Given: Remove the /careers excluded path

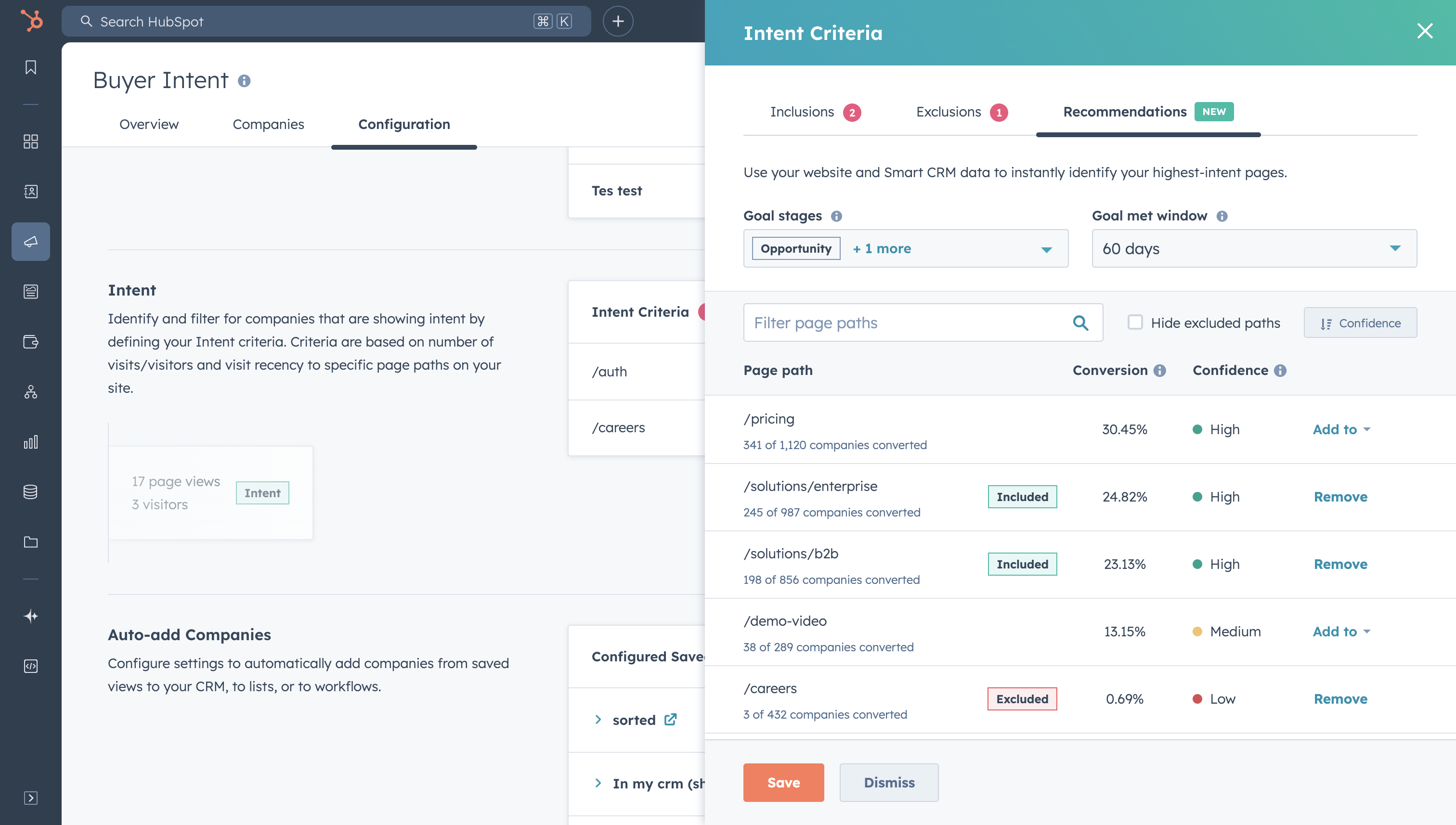Looking at the screenshot, I should pyautogui.click(x=1340, y=698).
